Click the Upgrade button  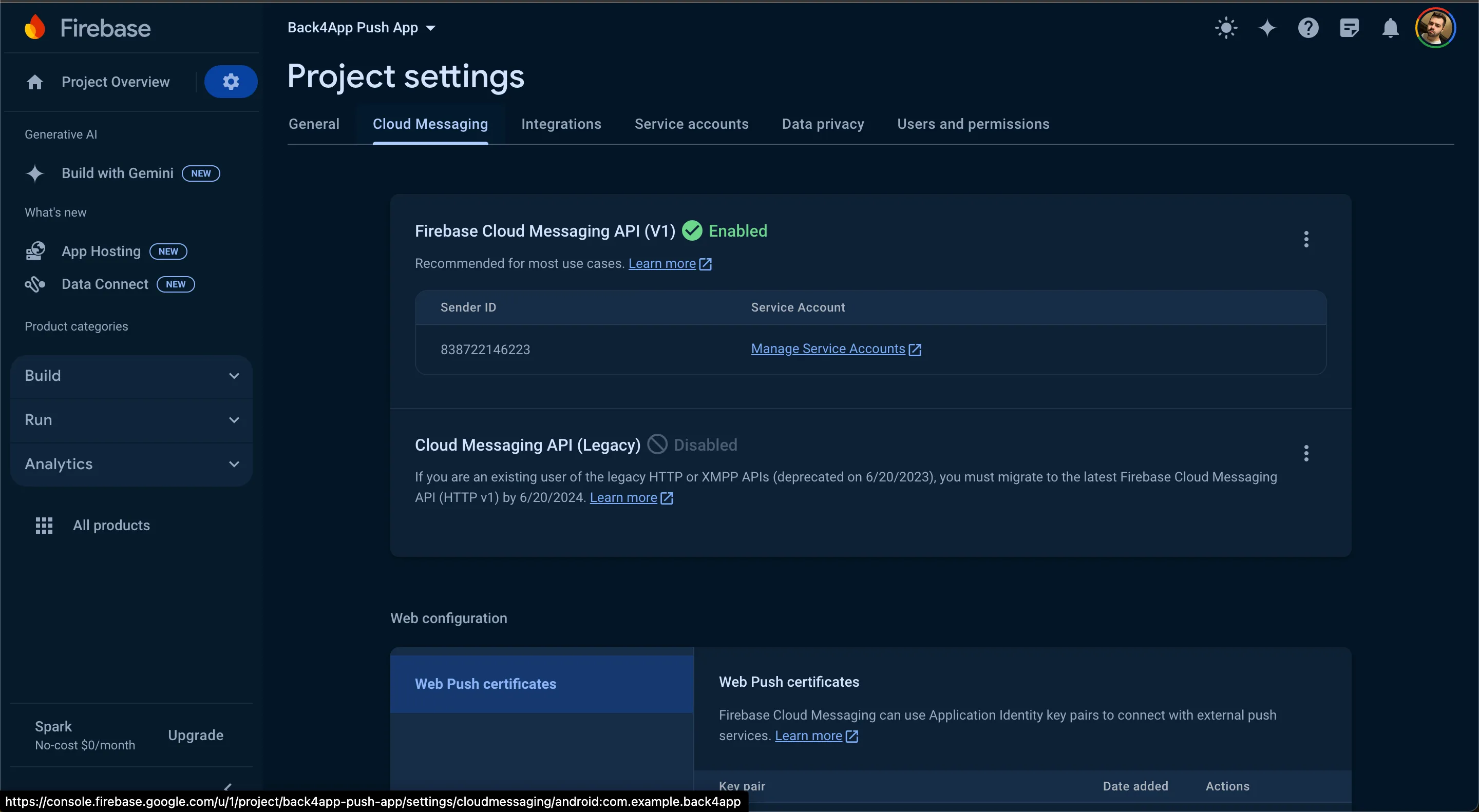click(x=196, y=735)
